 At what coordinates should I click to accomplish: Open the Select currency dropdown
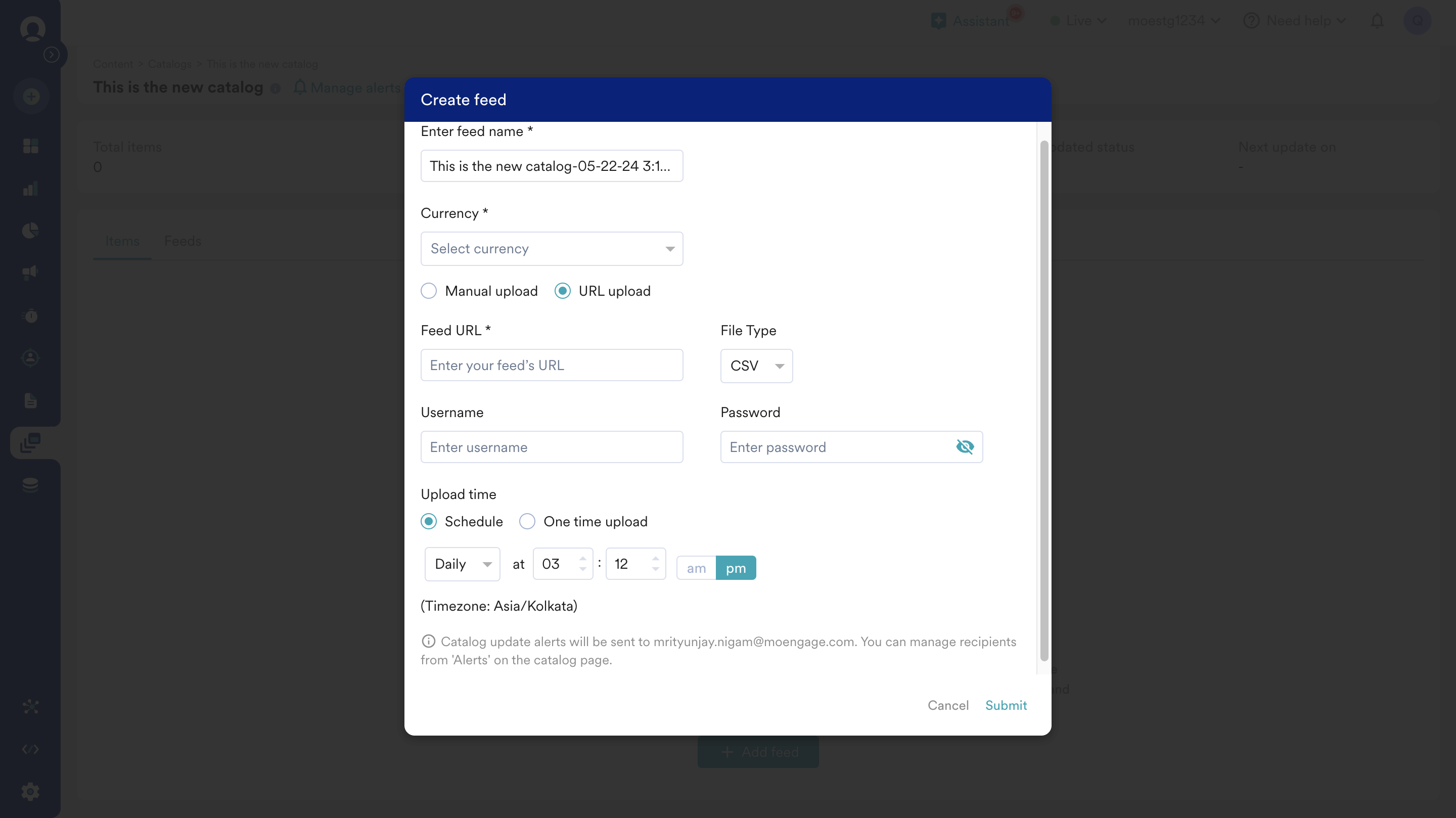pyautogui.click(x=552, y=249)
